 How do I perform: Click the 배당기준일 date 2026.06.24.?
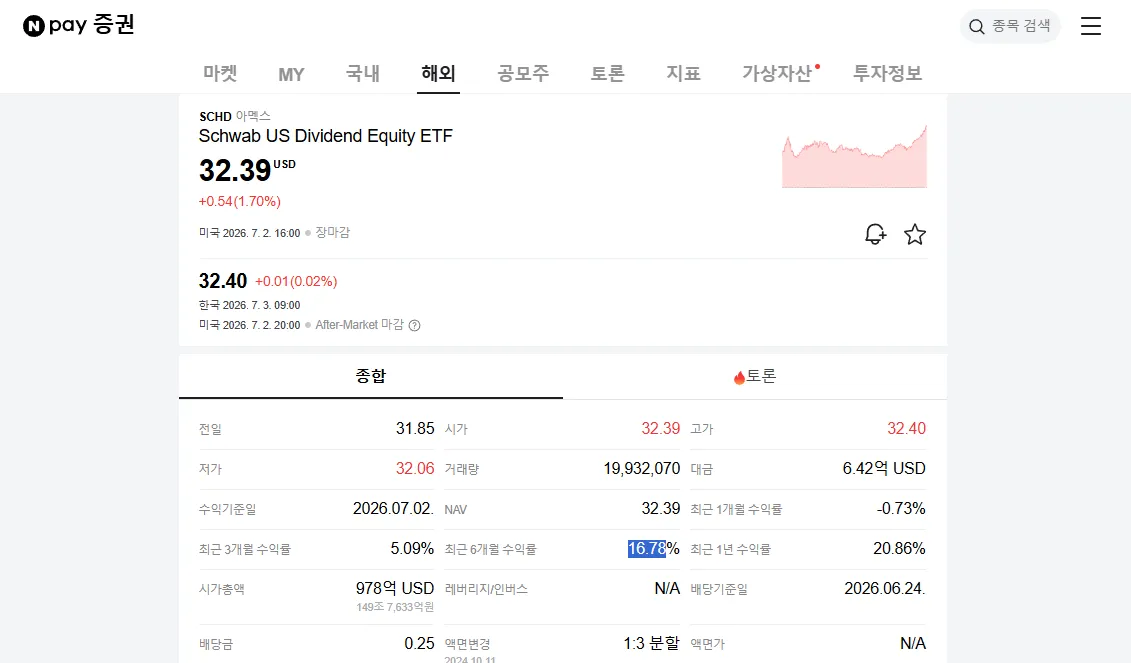[885, 589]
